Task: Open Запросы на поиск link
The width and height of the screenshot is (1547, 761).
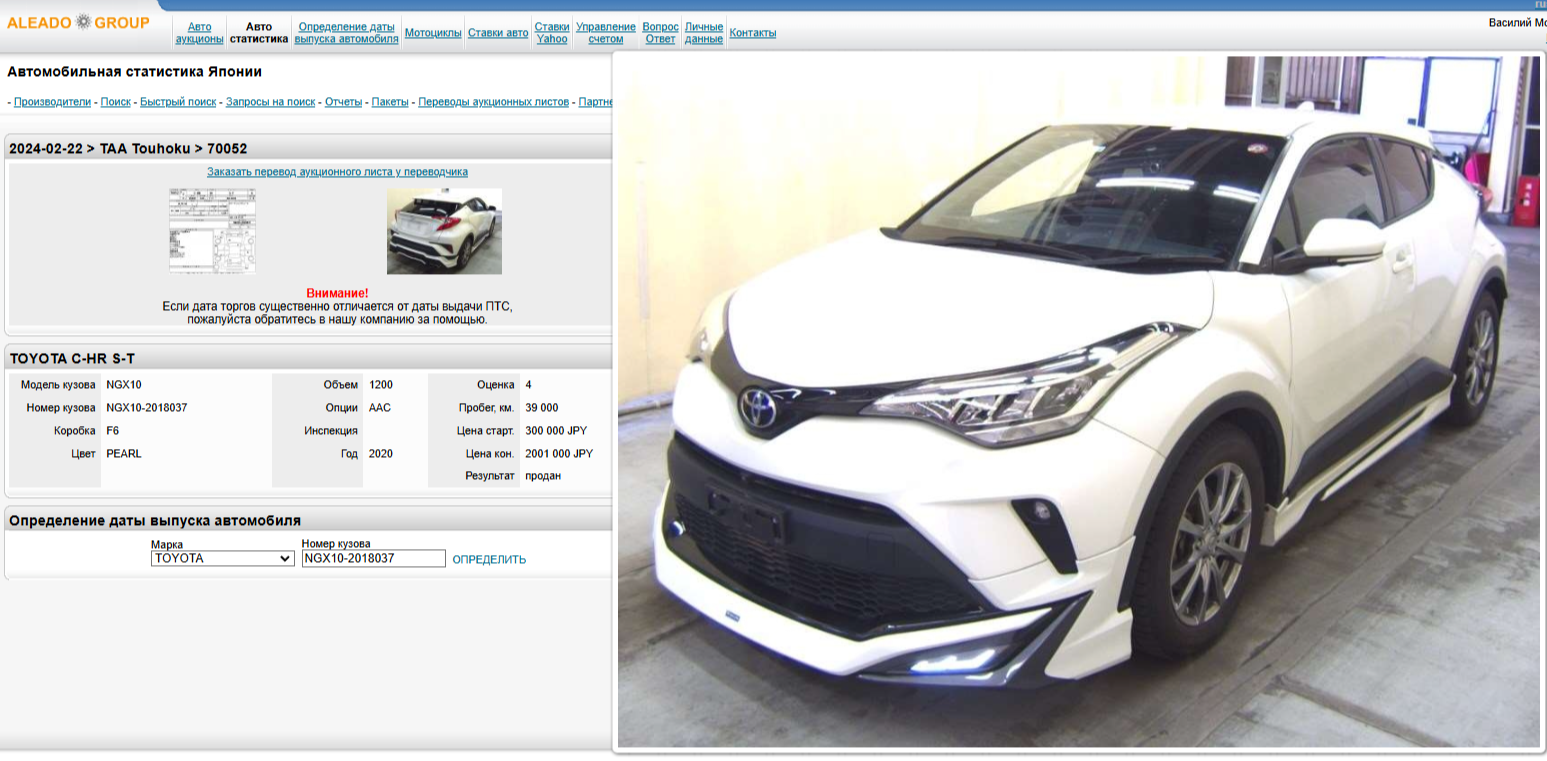Action: (270, 102)
